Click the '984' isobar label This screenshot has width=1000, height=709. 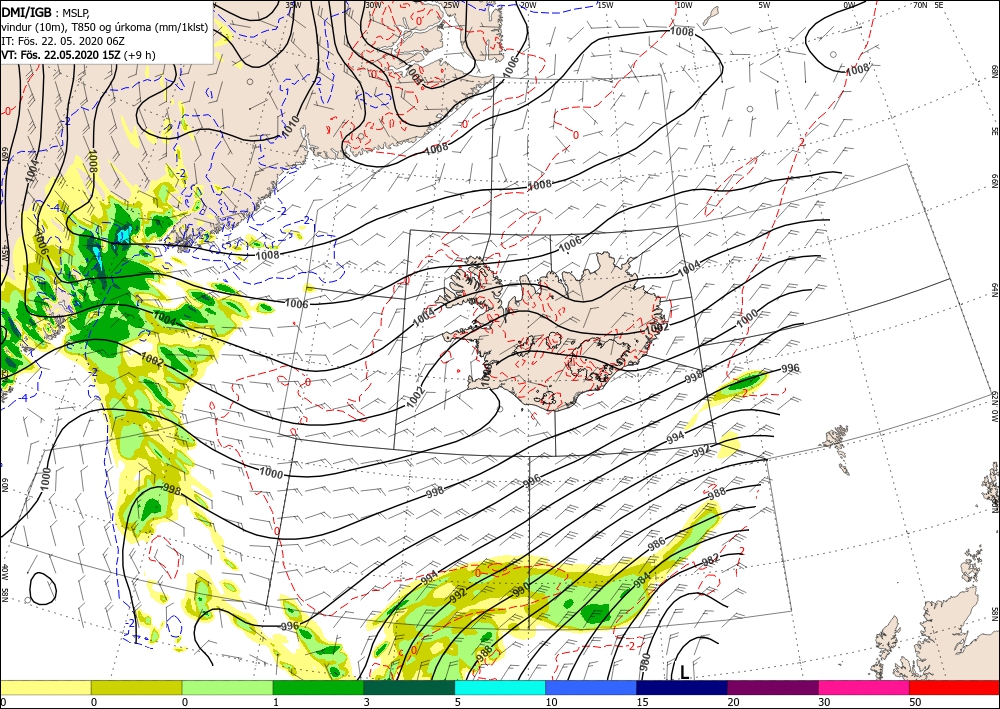tap(642, 582)
